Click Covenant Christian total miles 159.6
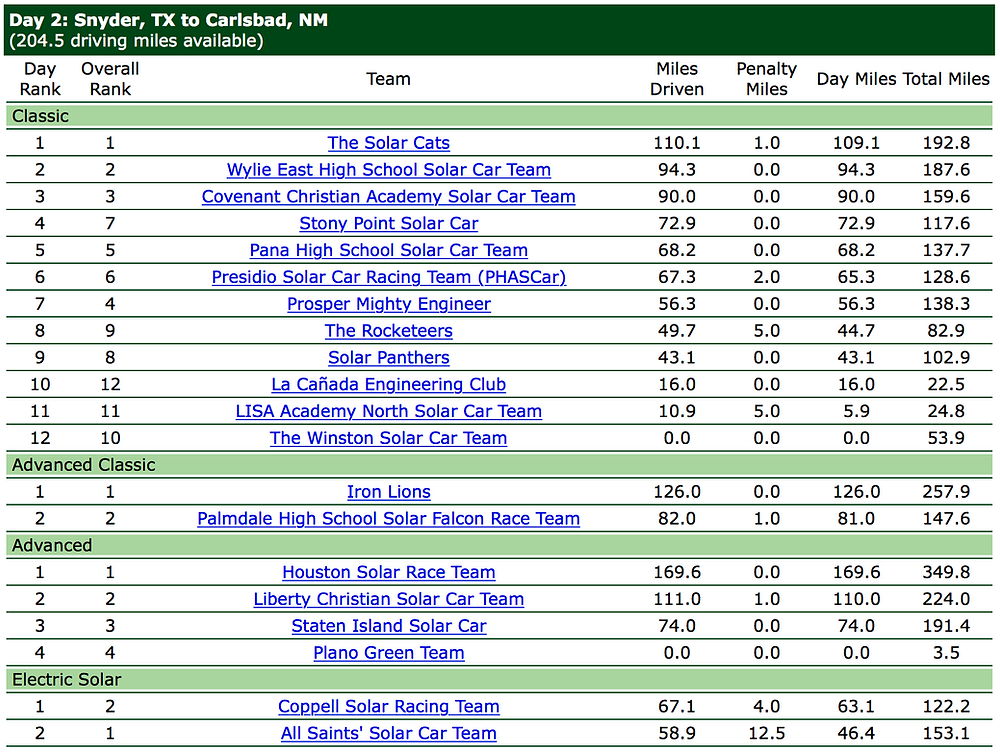The height and width of the screenshot is (755, 1000). point(946,196)
